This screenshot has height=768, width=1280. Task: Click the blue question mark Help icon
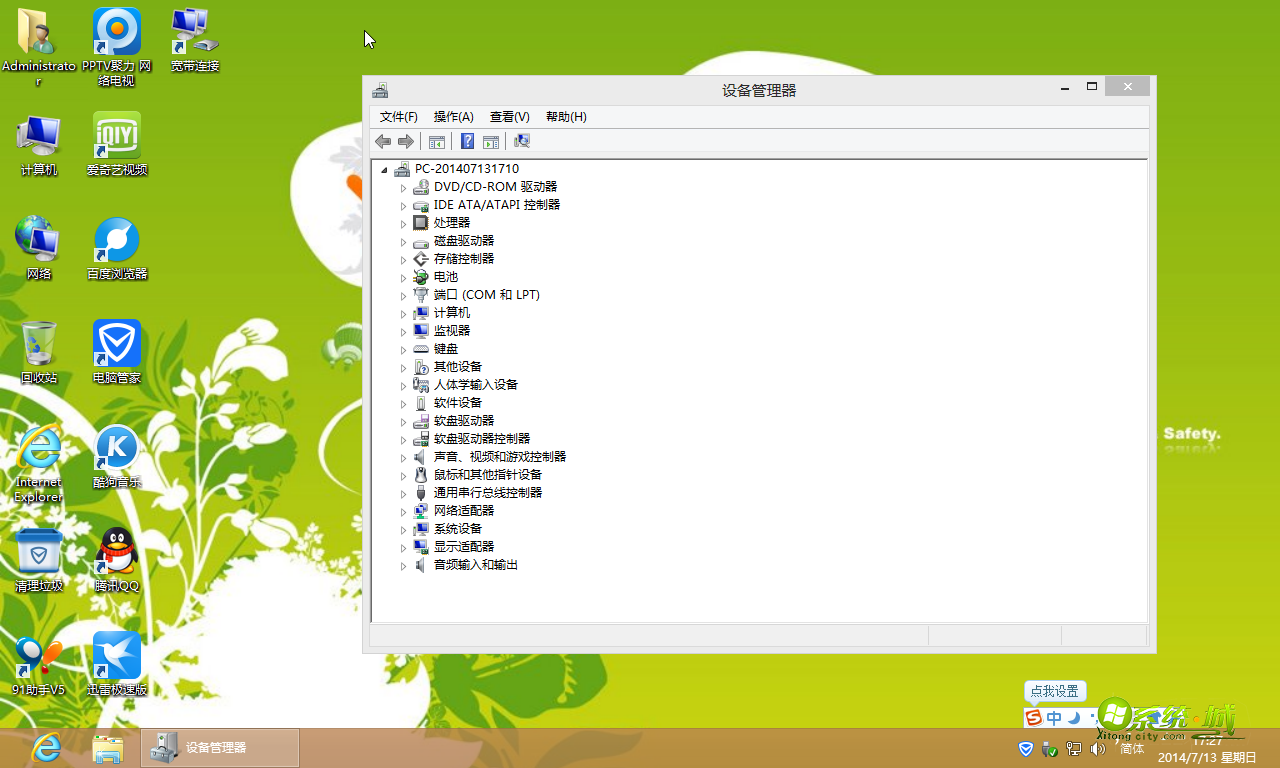pos(467,142)
